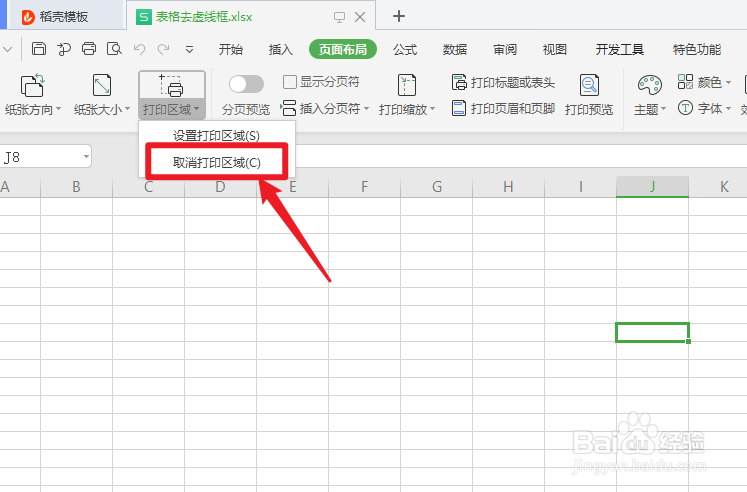Click 打印页眉和页脚 header footer icon
This screenshot has width=747, height=492.
(459, 108)
